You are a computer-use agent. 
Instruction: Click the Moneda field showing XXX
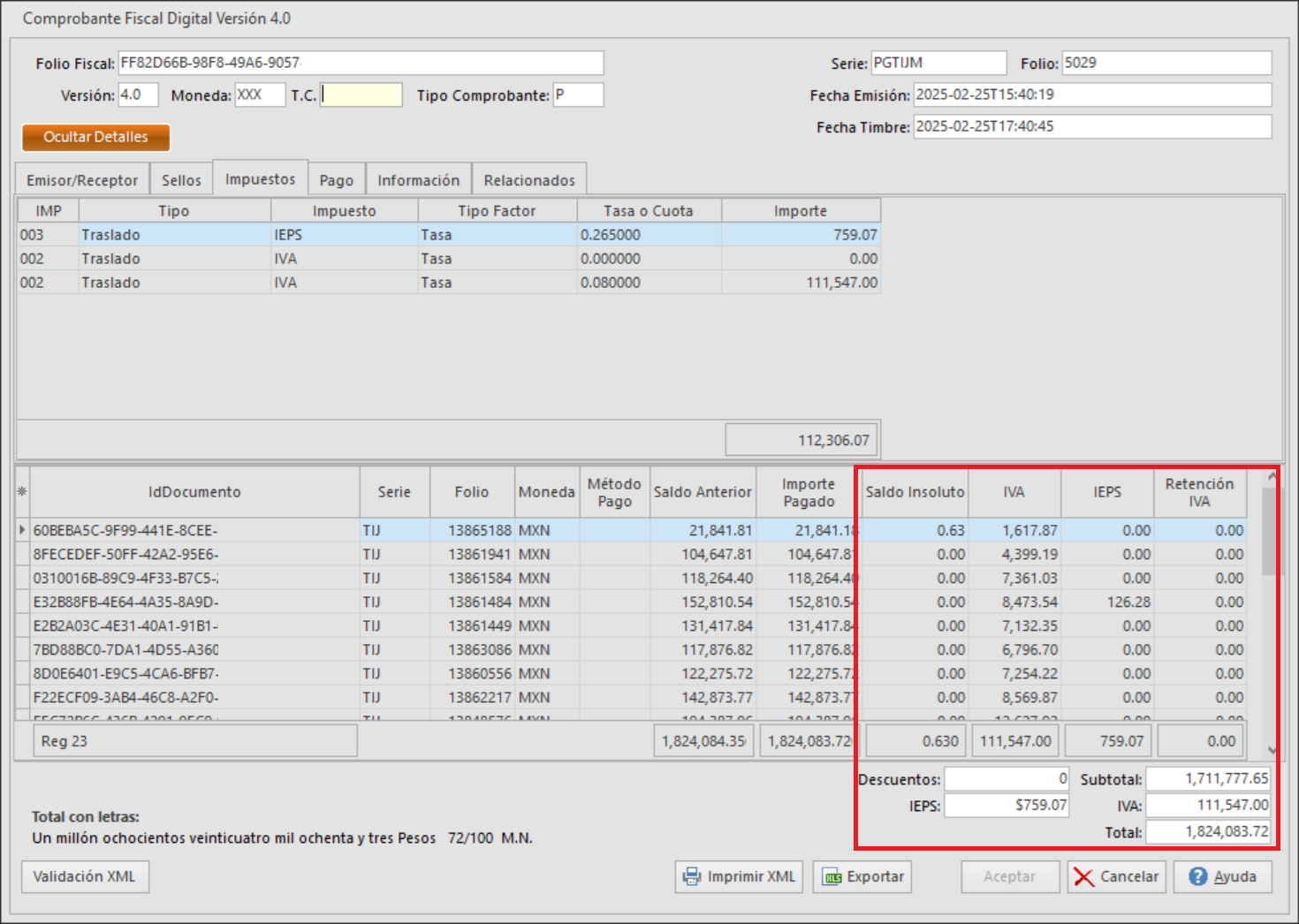(261, 95)
